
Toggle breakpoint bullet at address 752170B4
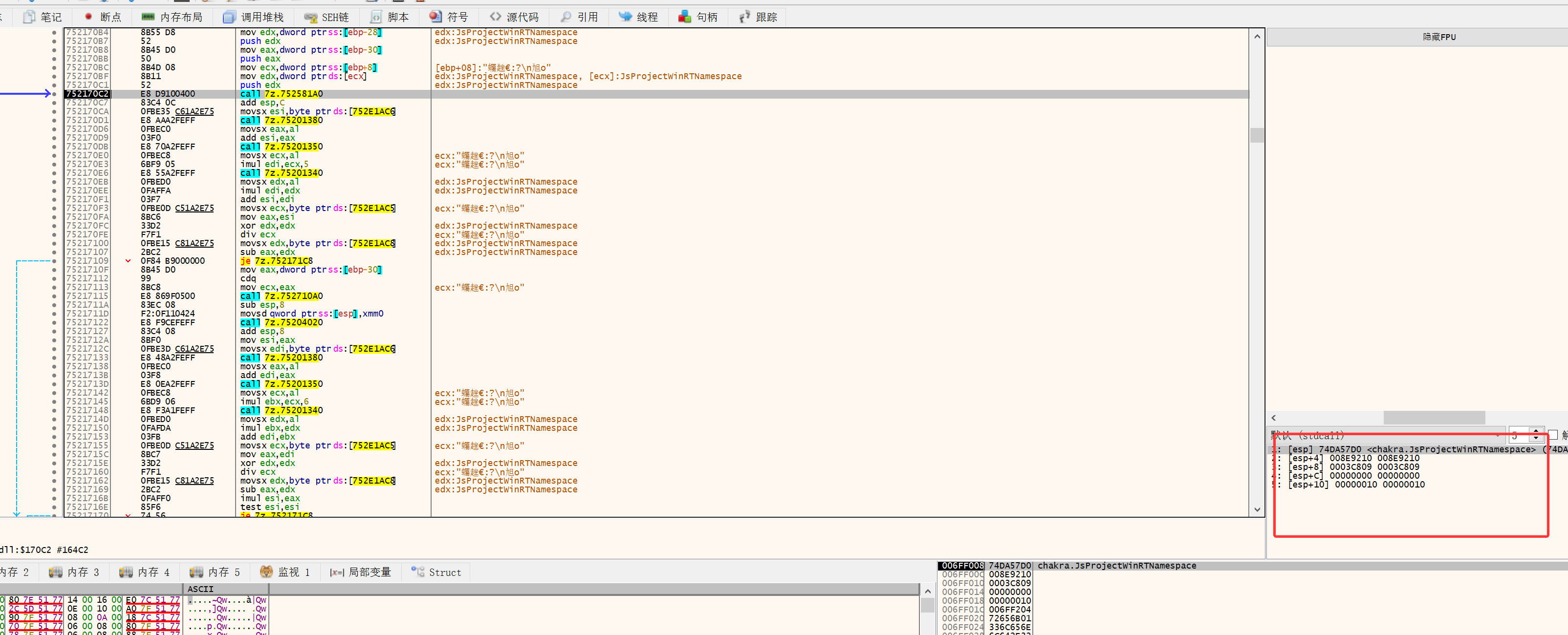(x=54, y=32)
